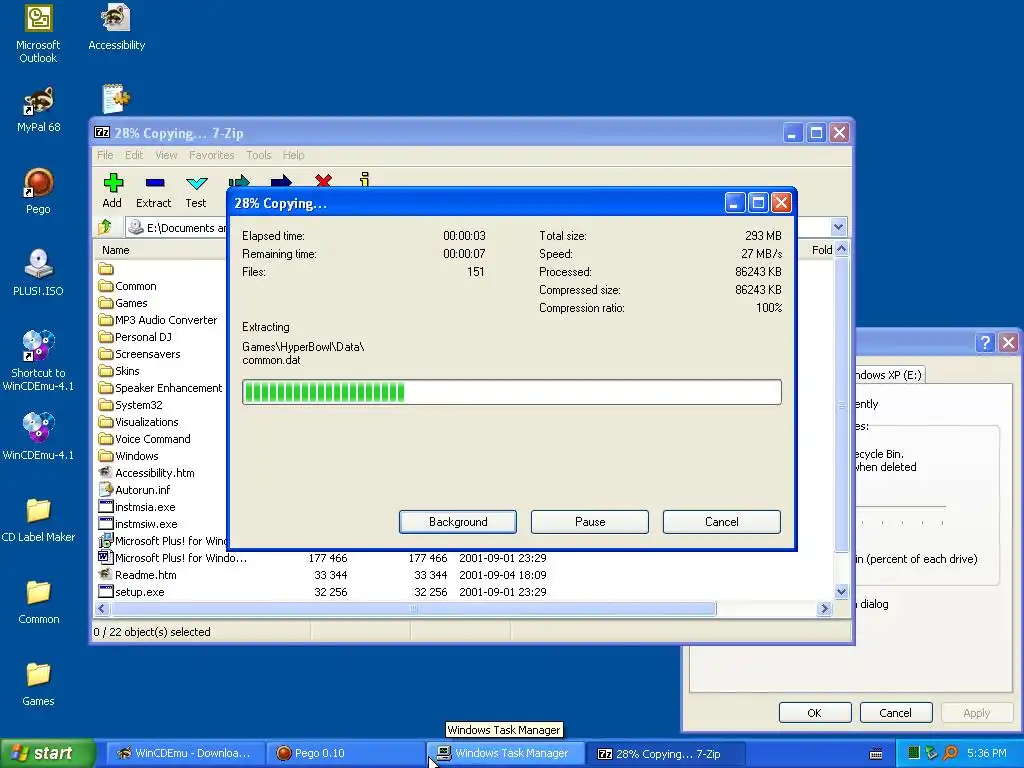Click Background button in copy dialog
The height and width of the screenshot is (768, 1024).
click(x=458, y=522)
